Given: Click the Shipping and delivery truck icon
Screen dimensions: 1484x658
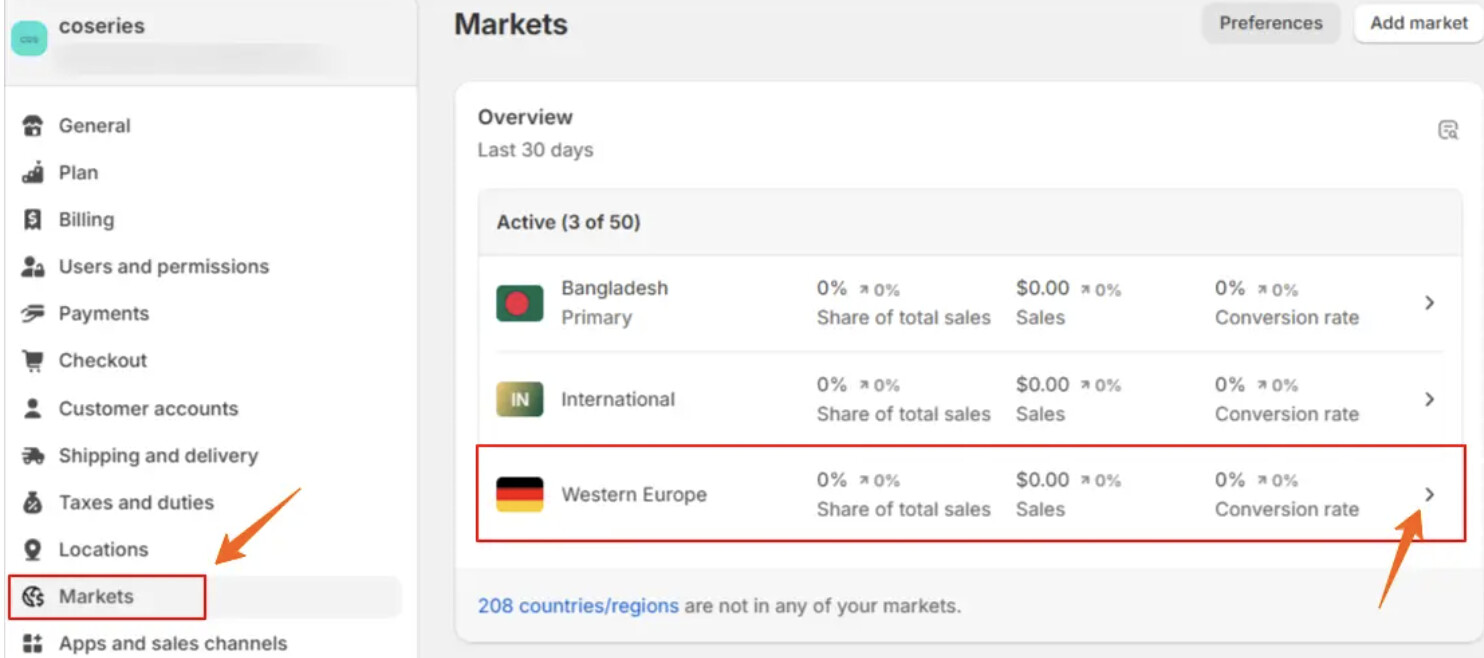Looking at the screenshot, I should pyautogui.click(x=33, y=456).
